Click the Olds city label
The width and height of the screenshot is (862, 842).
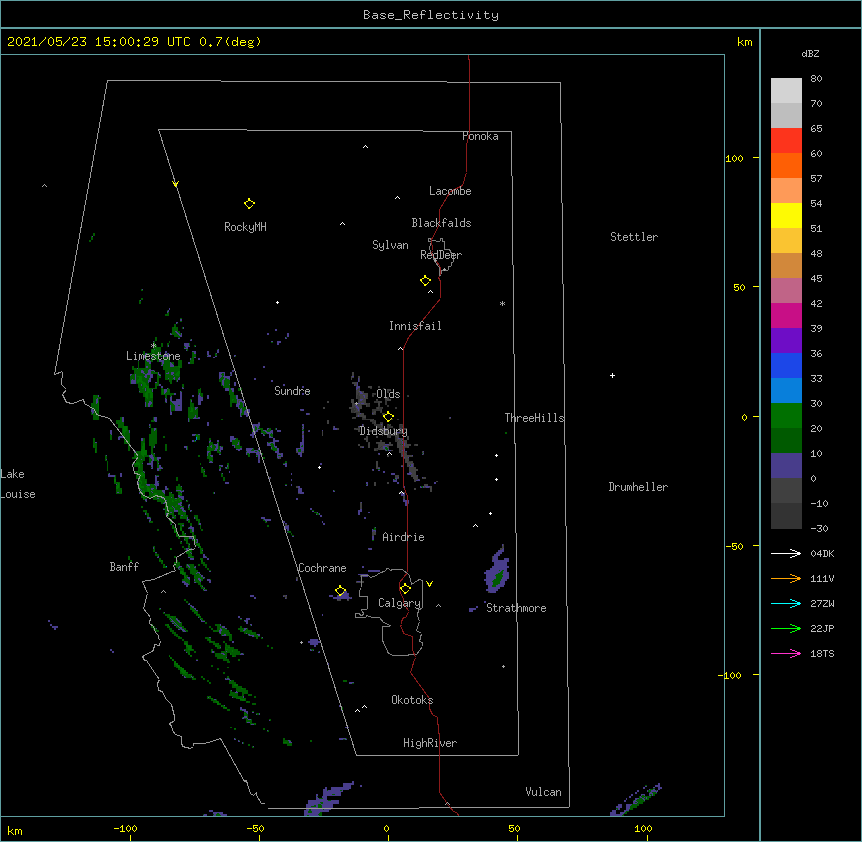(x=388, y=394)
